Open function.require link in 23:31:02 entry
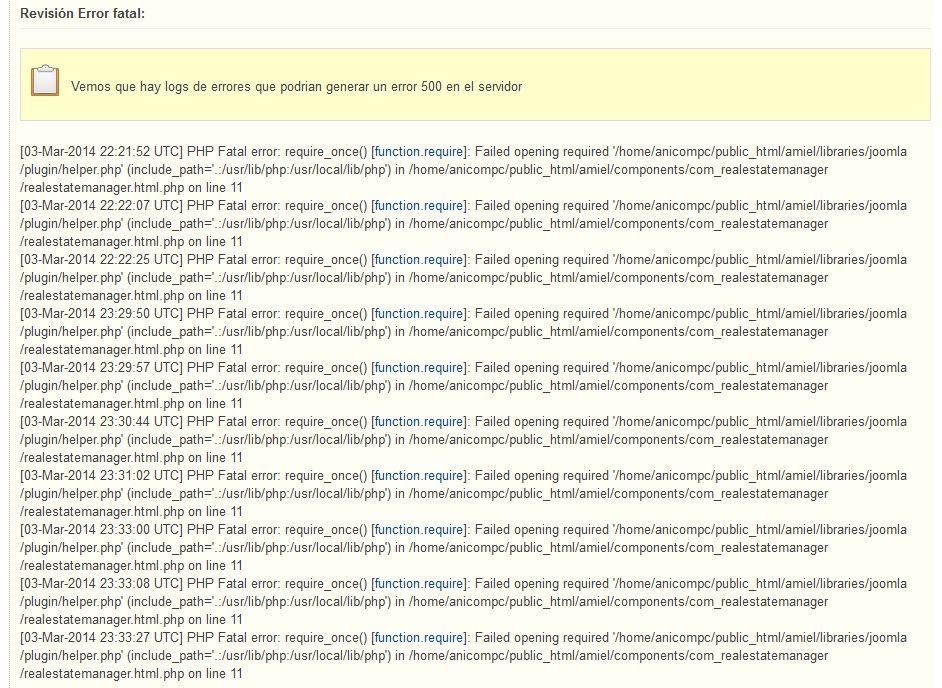Screen dimensions: 942x688 tap(419, 476)
